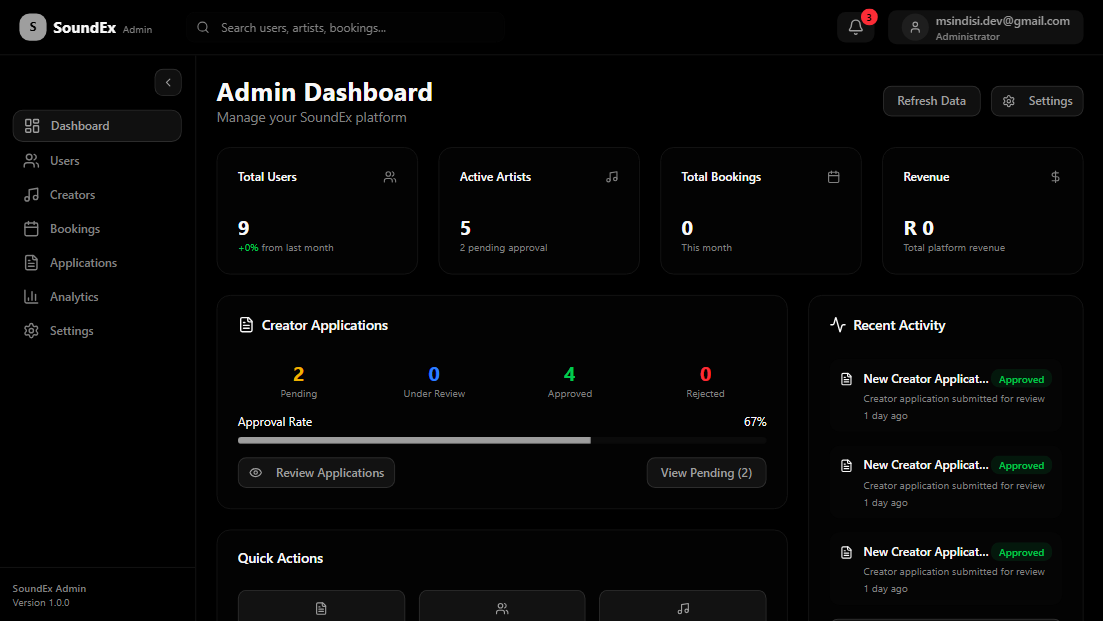Image resolution: width=1103 pixels, height=621 pixels.
Task: Open the Settings gear next to Settings label
Action: click(1008, 100)
